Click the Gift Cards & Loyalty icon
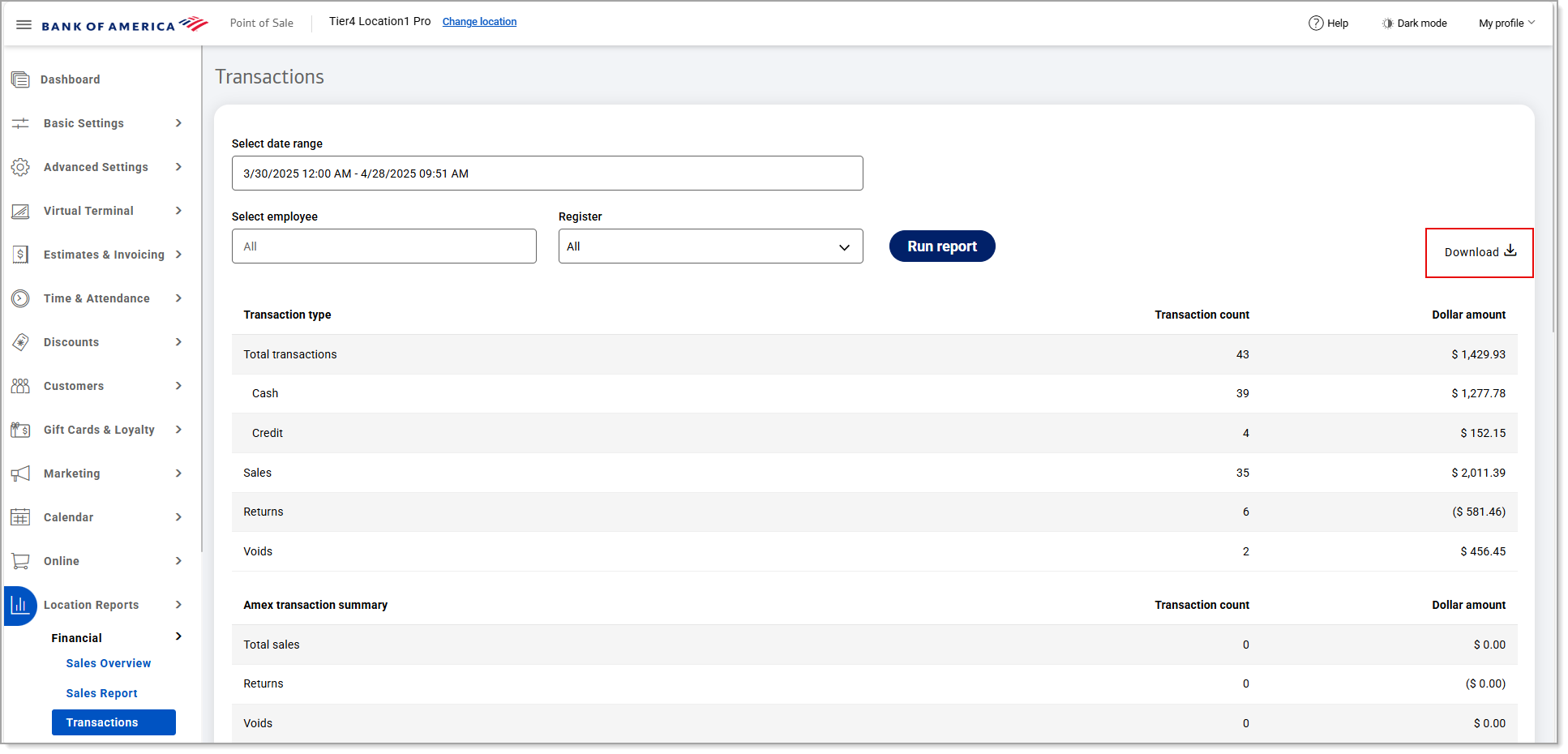This screenshot has height=754, width=1568. (x=20, y=430)
